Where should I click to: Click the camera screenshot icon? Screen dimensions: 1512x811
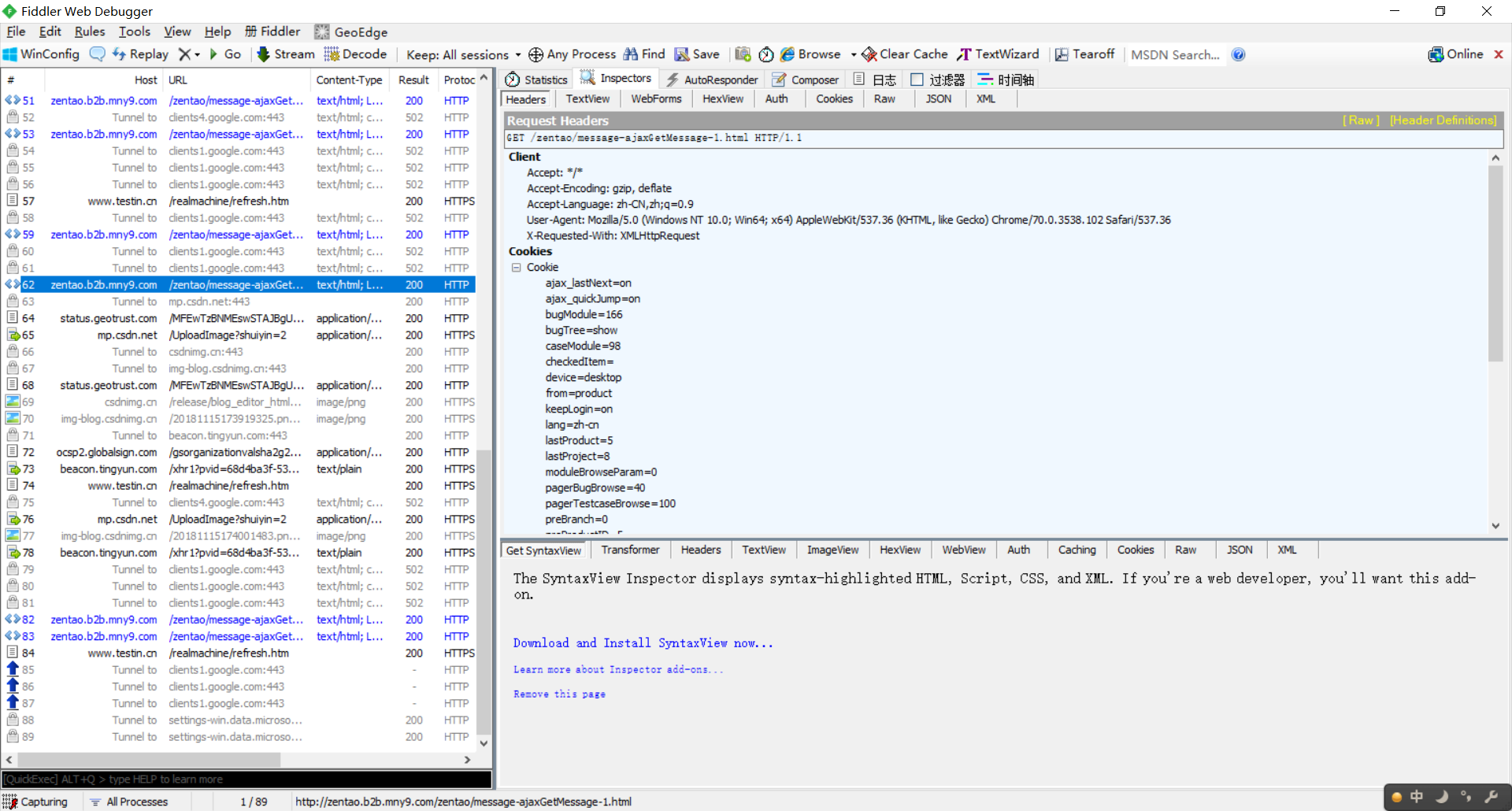click(x=743, y=54)
